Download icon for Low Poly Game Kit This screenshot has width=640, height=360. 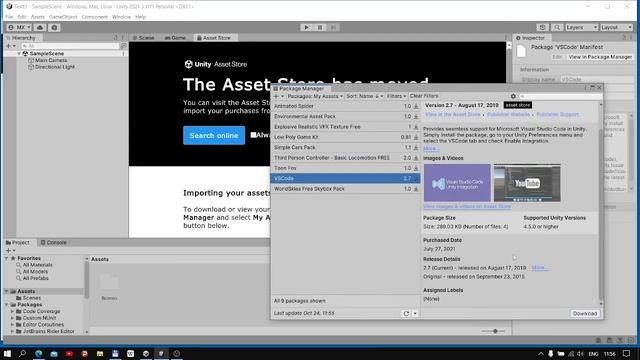tap(416, 137)
